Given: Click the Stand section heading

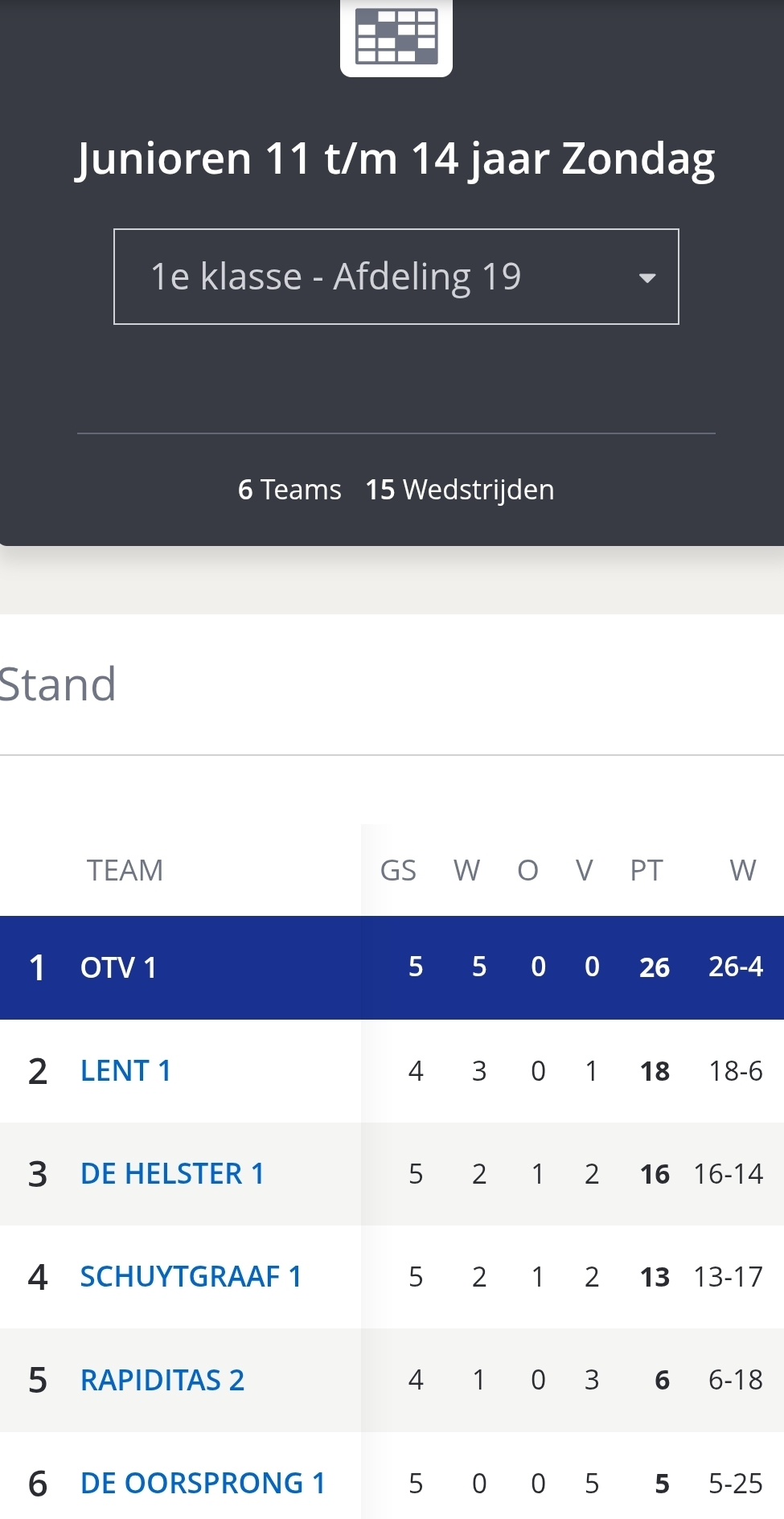Looking at the screenshot, I should pyautogui.click(x=58, y=684).
